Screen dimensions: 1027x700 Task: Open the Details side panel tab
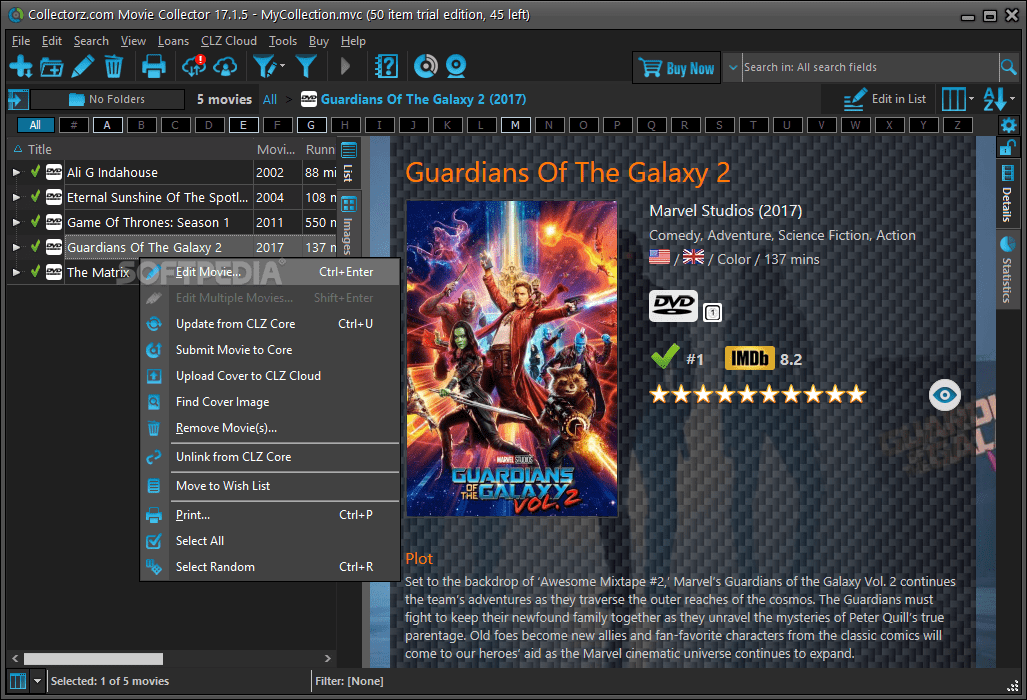click(1007, 194)
